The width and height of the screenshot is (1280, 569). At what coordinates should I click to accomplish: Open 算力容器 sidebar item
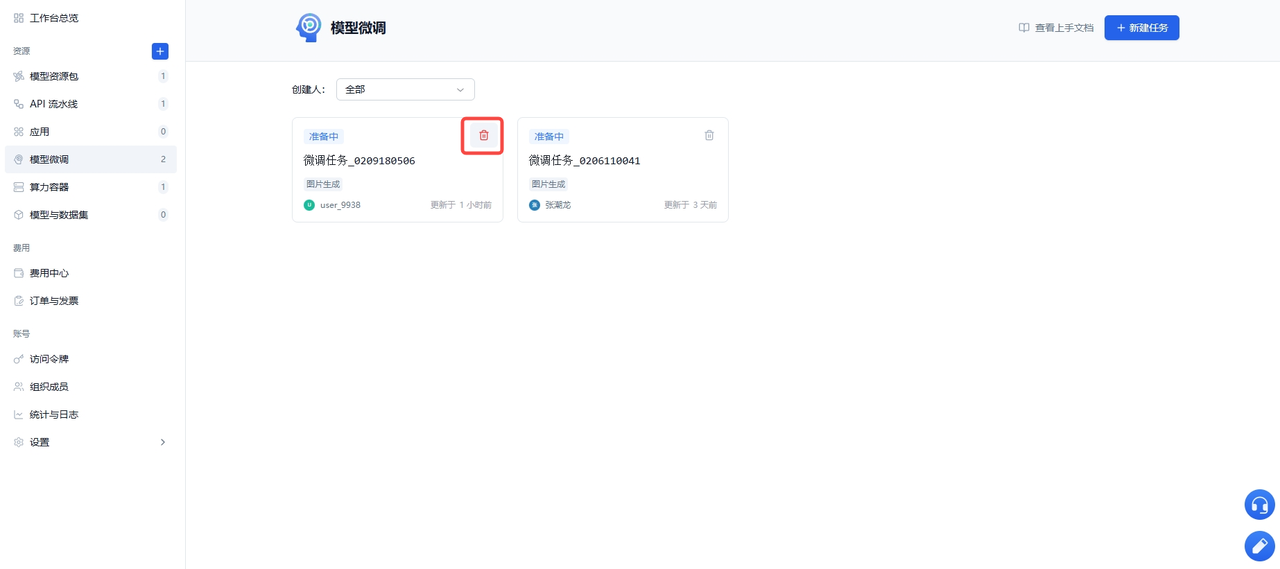(91, 187)
